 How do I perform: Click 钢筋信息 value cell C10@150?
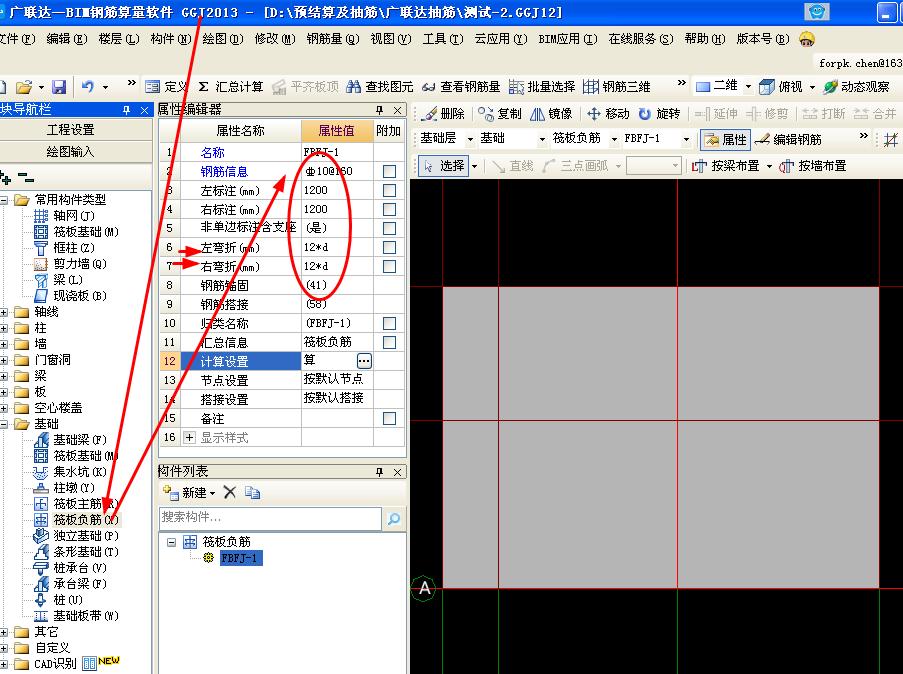coord(337,171)
